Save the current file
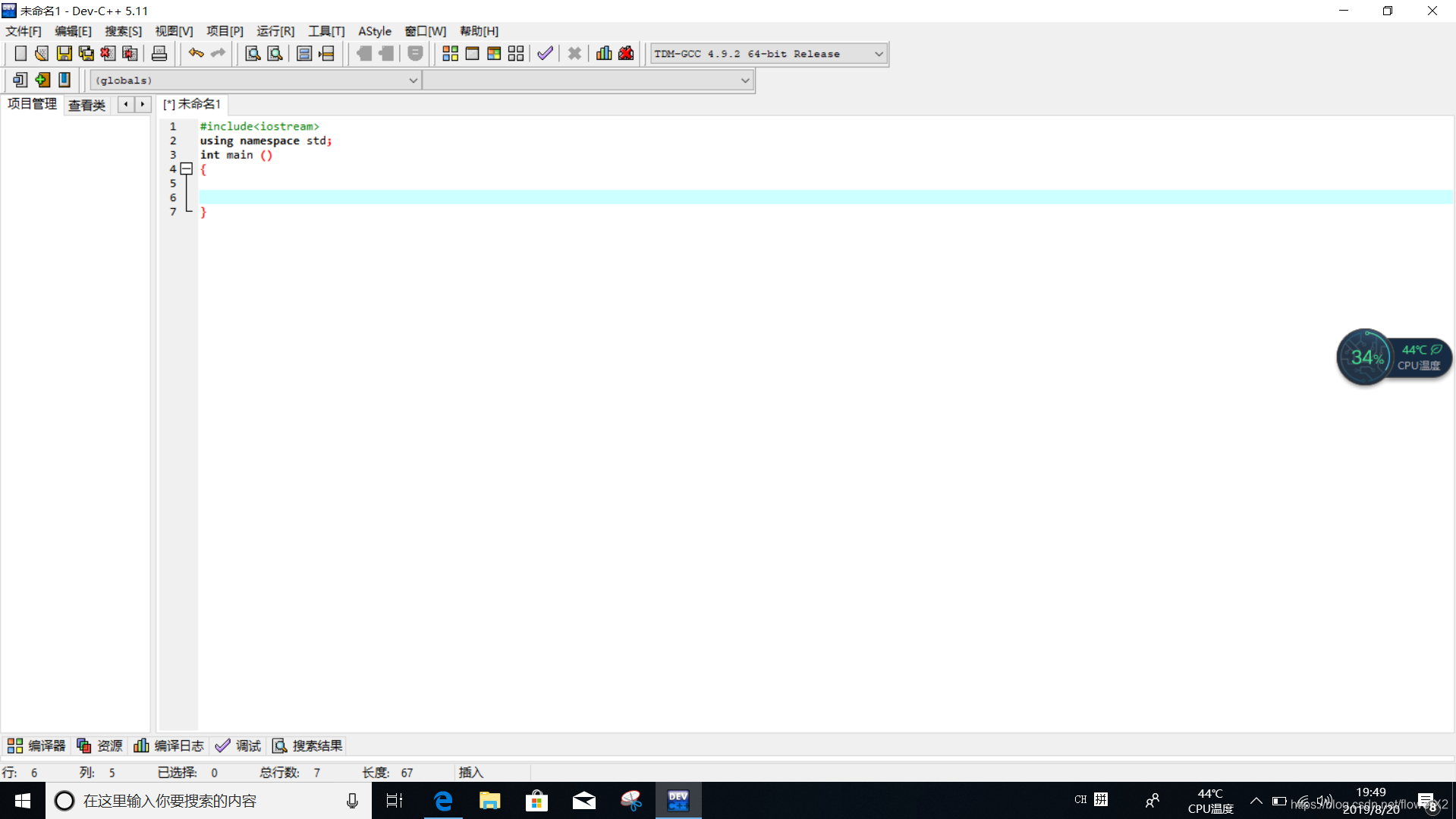Image resolution: width=1456 pixels, height=819 pixels. coord(64,53)
